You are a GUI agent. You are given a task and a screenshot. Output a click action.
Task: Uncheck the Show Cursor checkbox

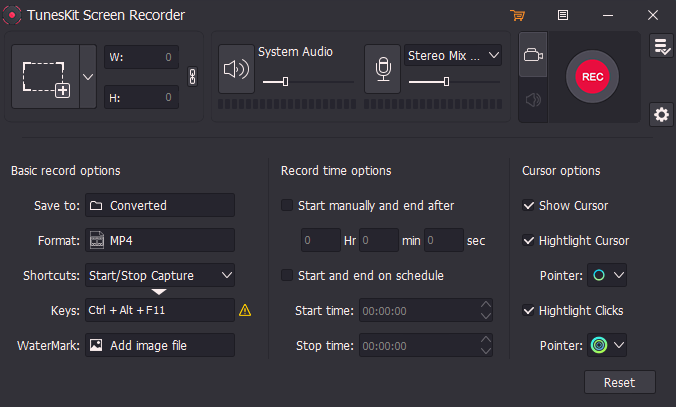(x=529, y=206)
